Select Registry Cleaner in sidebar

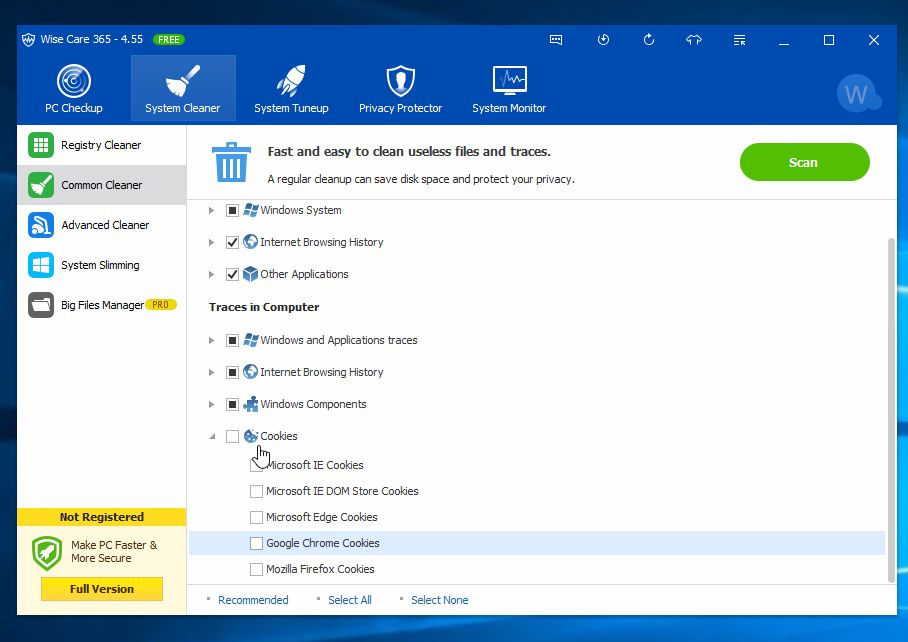(102, 145)
